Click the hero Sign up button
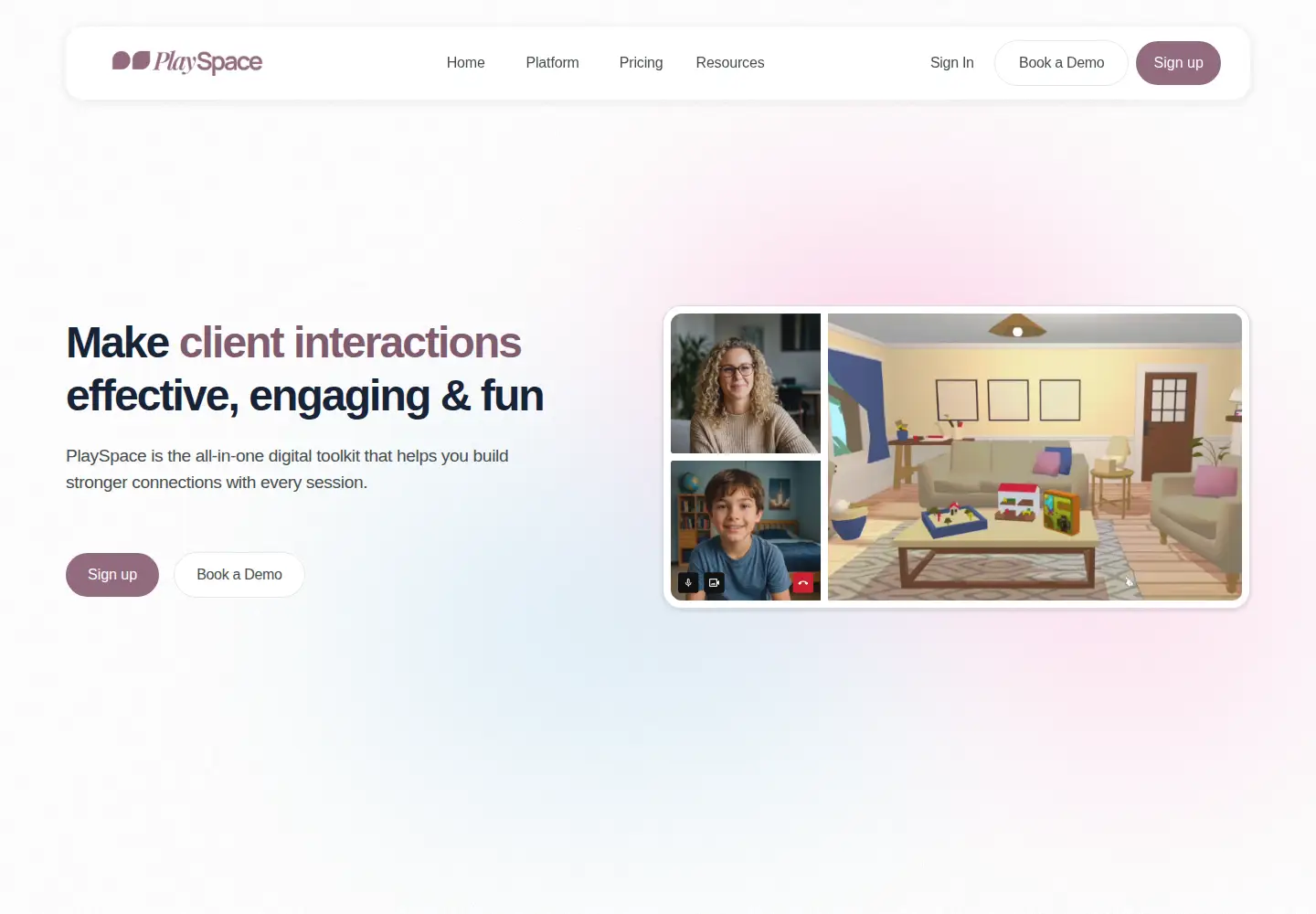This screenshot has height=914, width=1316. click(112, 575)
